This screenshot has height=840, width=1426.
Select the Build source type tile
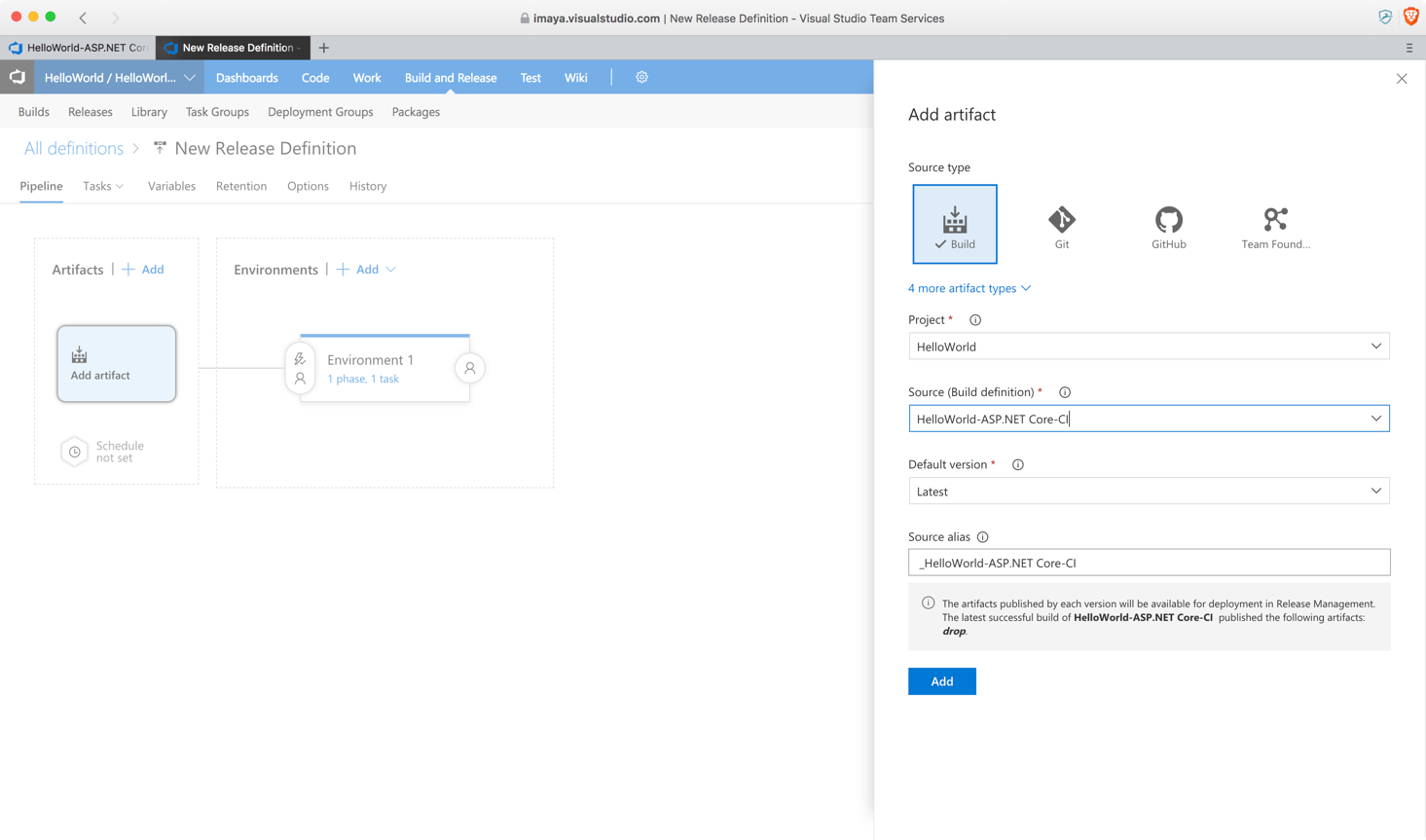pyautogui.click(x=954, y=224)
